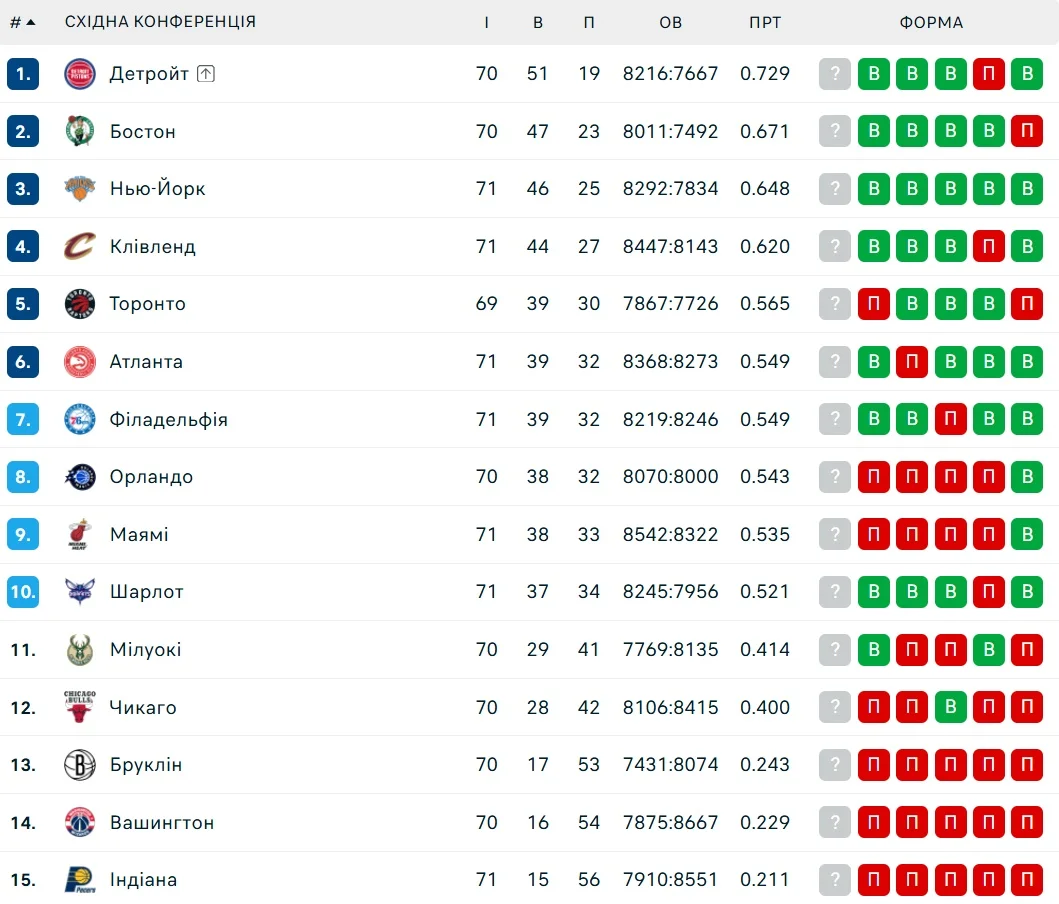
Task: Click the promotion arrow icon beside Детройт
Action: click(x=206, y=73)
